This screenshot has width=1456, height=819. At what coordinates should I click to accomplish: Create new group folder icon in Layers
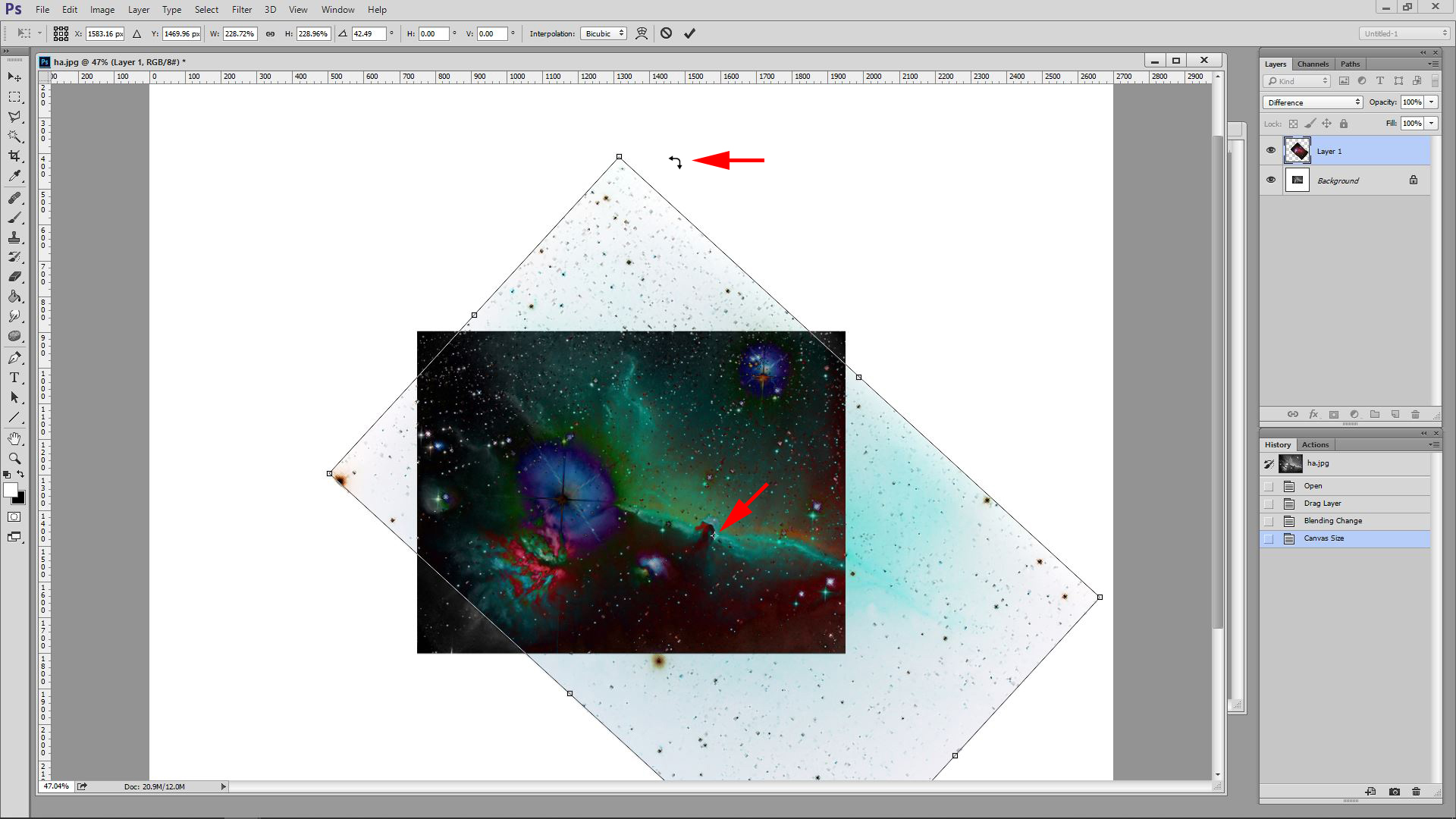1375,415
